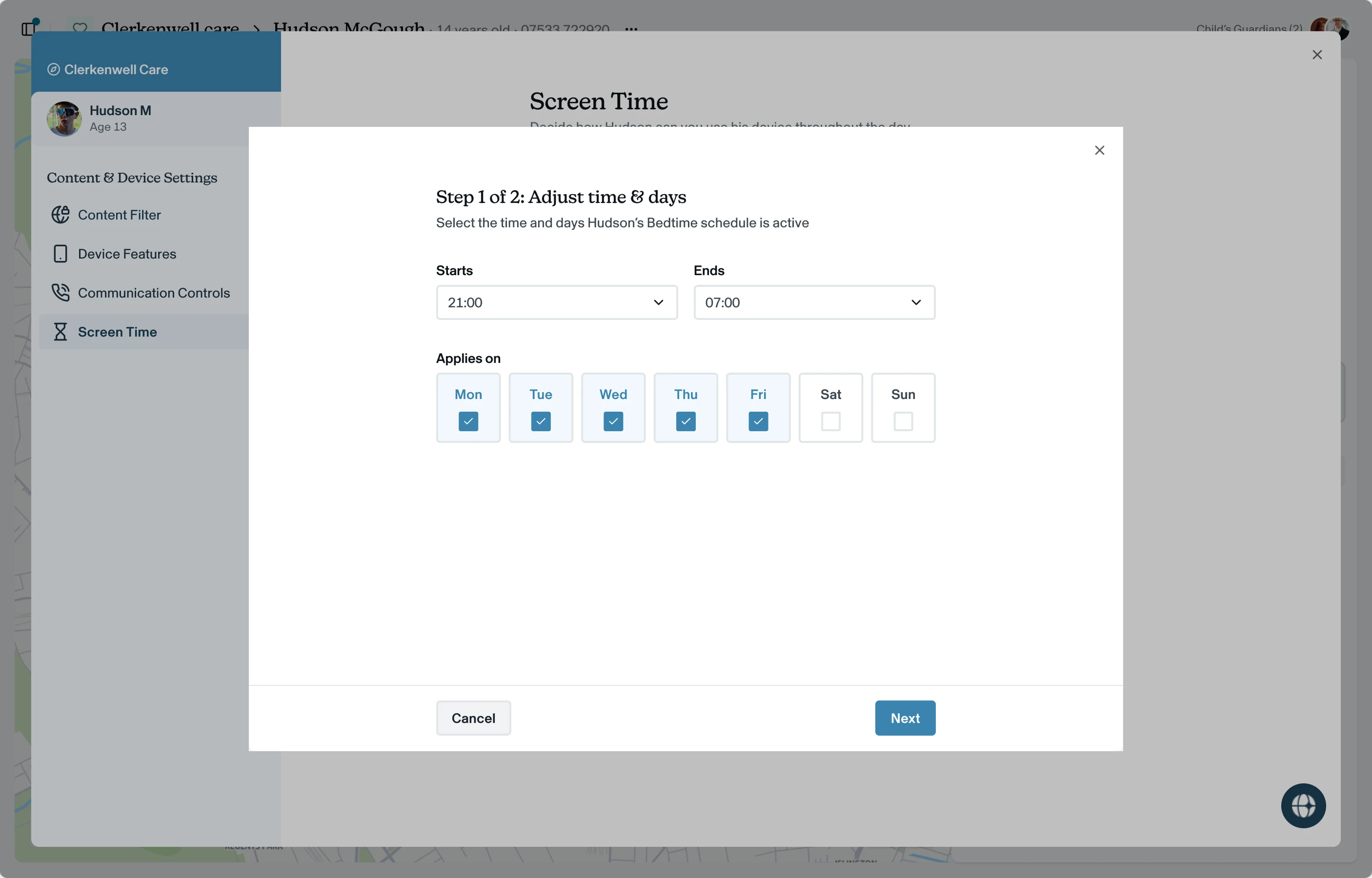Open Device Features settings
Image resolution: width=1372 pixels, height=878 pixels.
pos(144,254)
